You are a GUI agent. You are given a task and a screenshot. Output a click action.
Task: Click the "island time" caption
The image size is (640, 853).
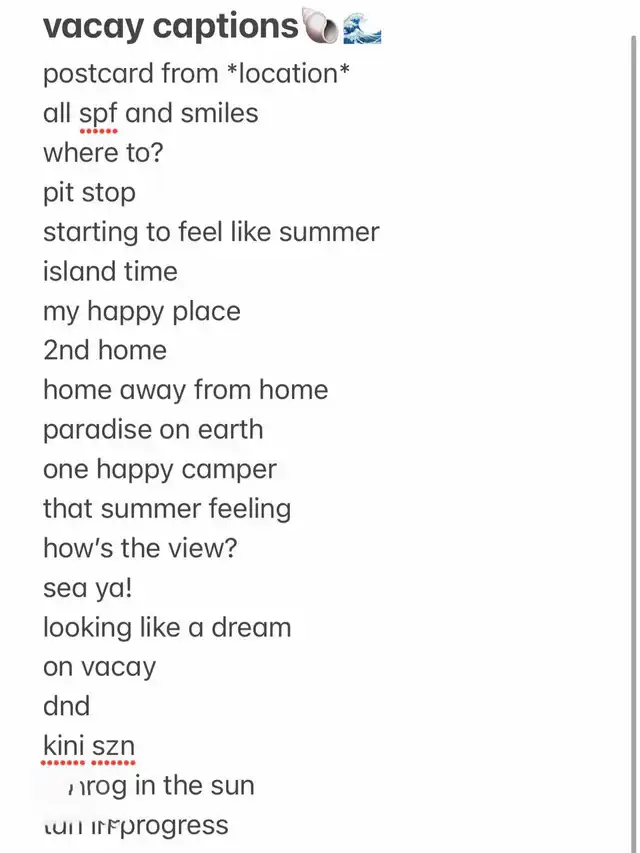pyautogui.click(x=110, y=271)
